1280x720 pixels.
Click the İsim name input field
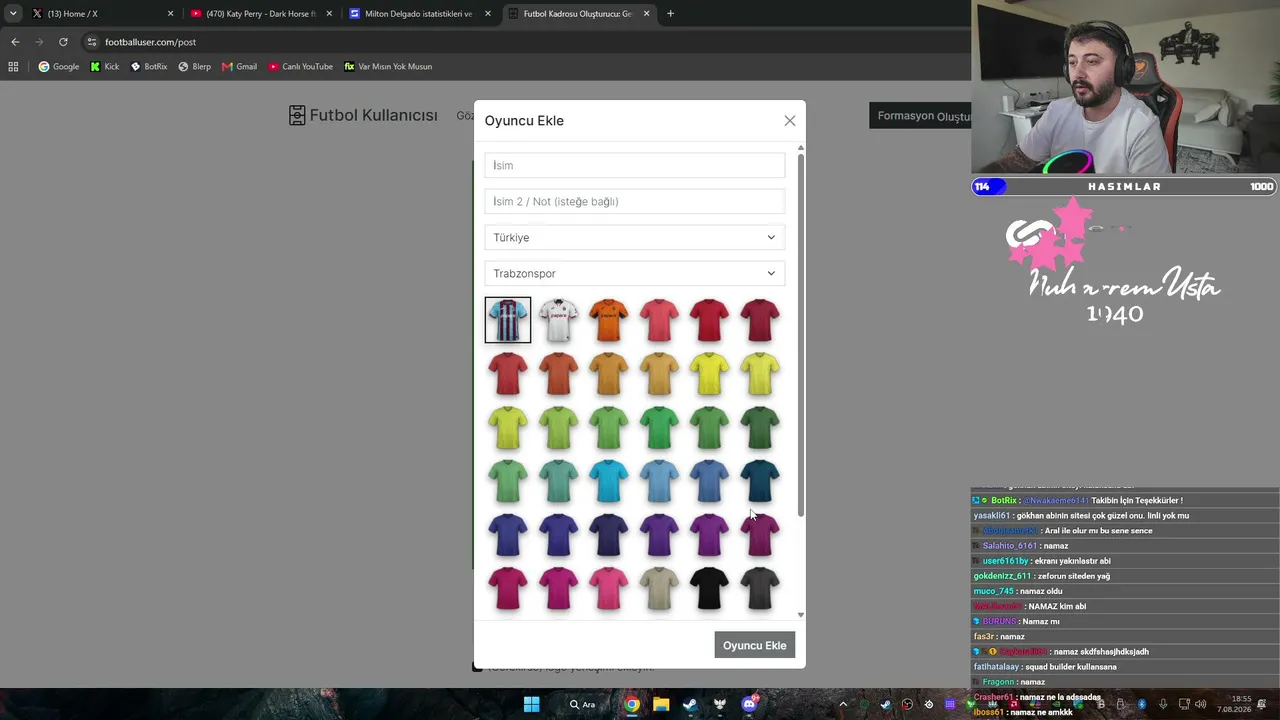(635, 165)
